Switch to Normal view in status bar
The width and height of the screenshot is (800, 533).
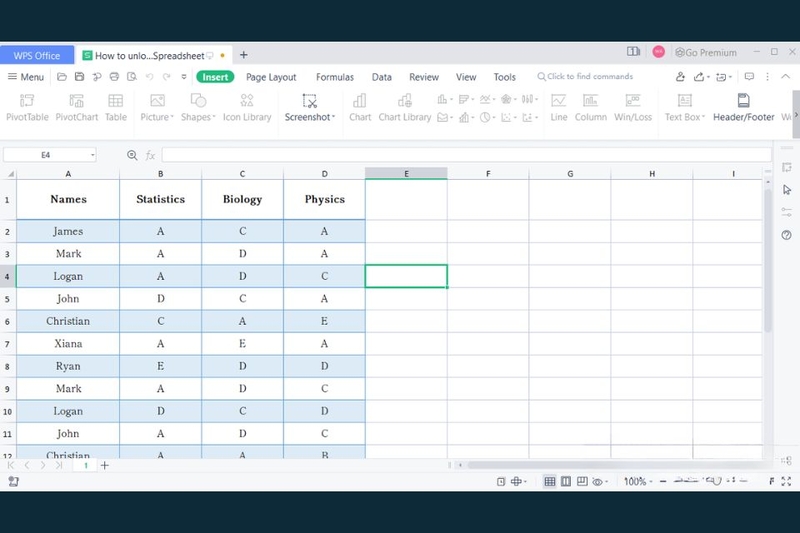coord(549,481)
